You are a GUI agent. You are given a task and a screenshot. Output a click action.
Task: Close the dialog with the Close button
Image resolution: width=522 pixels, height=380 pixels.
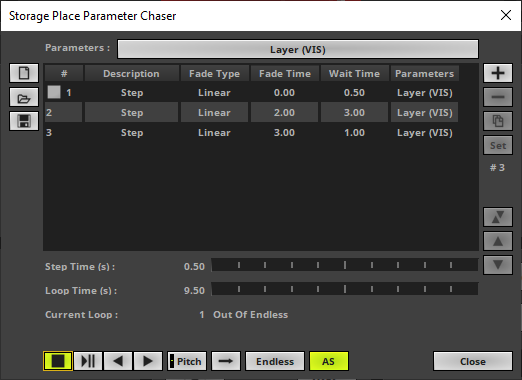pyautogui.click(x=473, y=361)
